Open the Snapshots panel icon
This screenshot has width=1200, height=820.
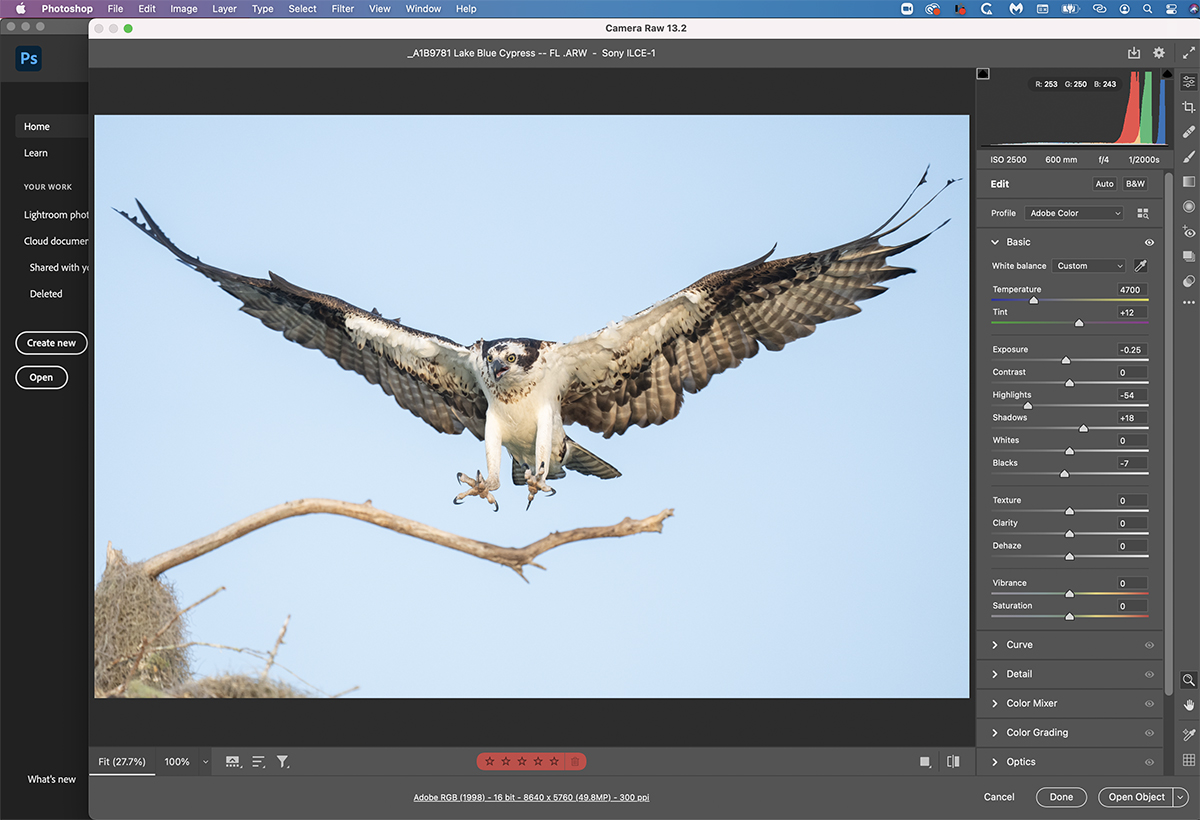[x=1188, y=257]
